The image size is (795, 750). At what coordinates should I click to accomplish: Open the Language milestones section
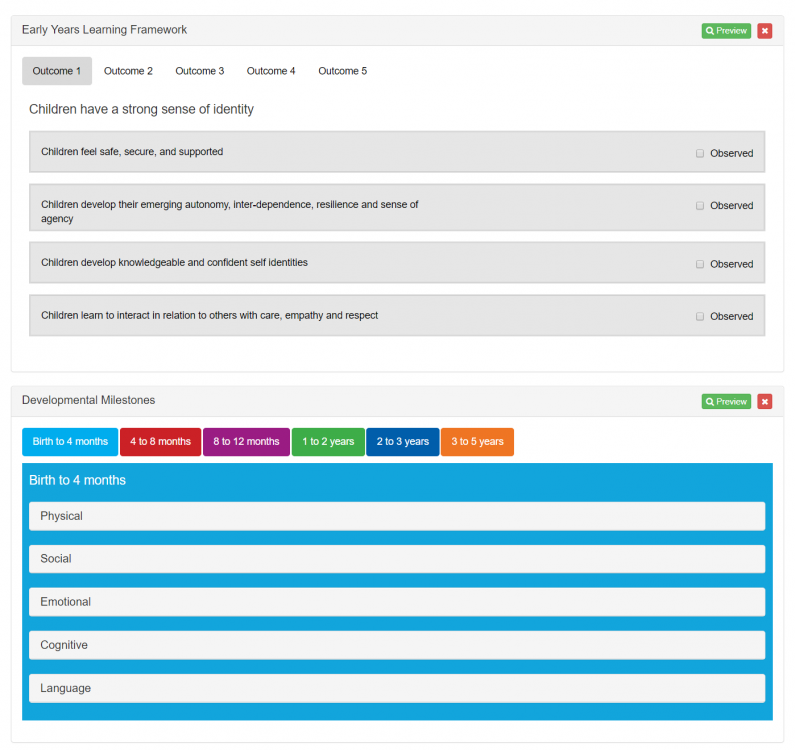coord(396,688)
